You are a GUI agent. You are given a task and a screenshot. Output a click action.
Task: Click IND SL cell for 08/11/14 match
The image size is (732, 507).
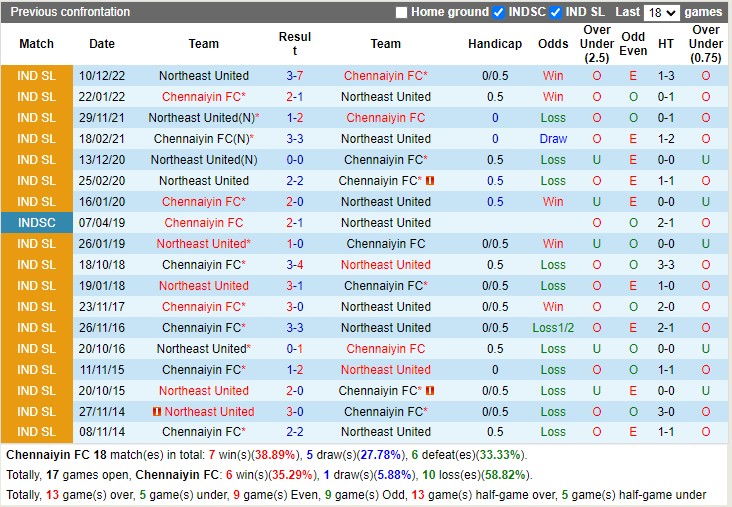tap(36, 432)
